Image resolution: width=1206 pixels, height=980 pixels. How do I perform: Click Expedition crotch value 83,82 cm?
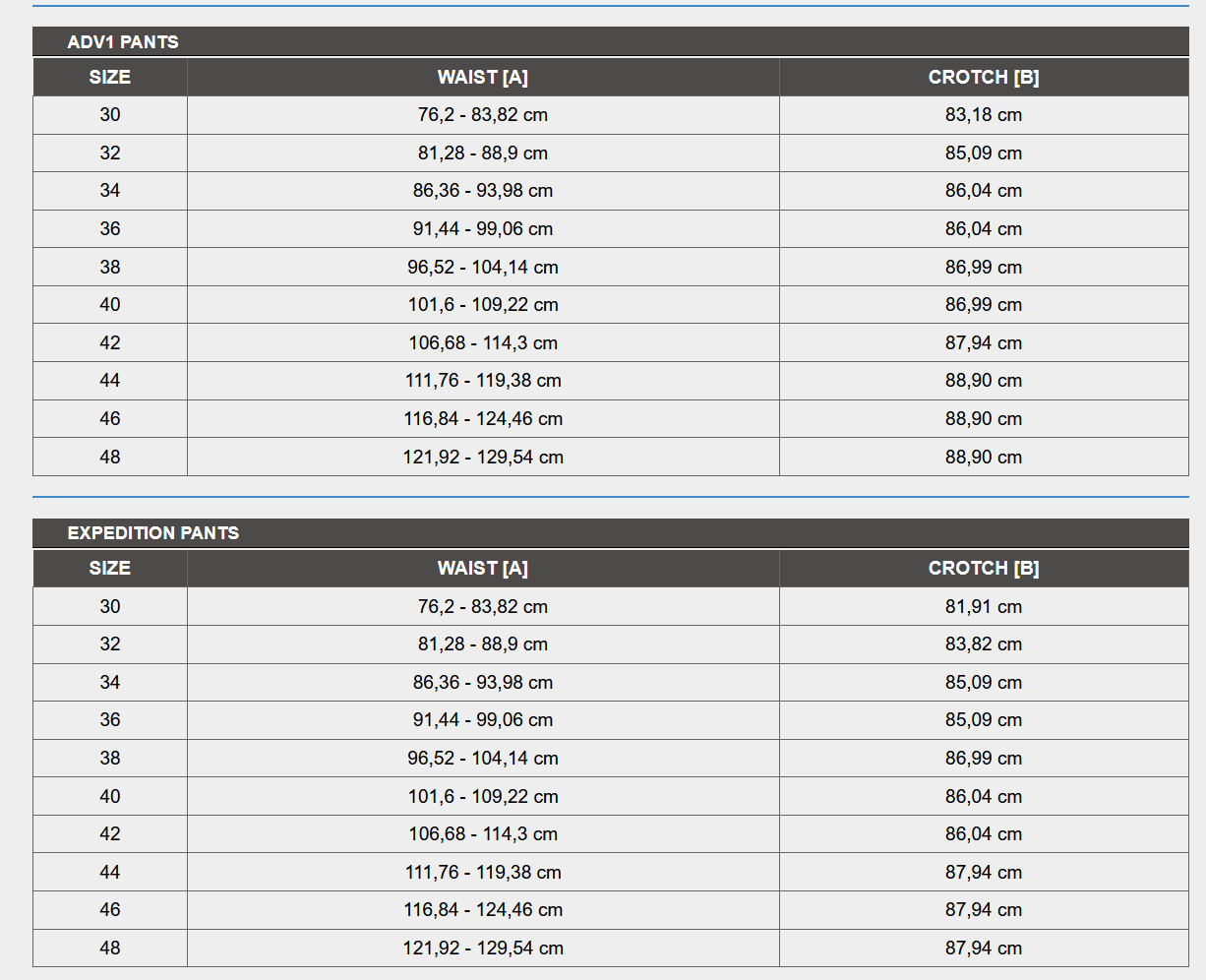click(984, 643)
